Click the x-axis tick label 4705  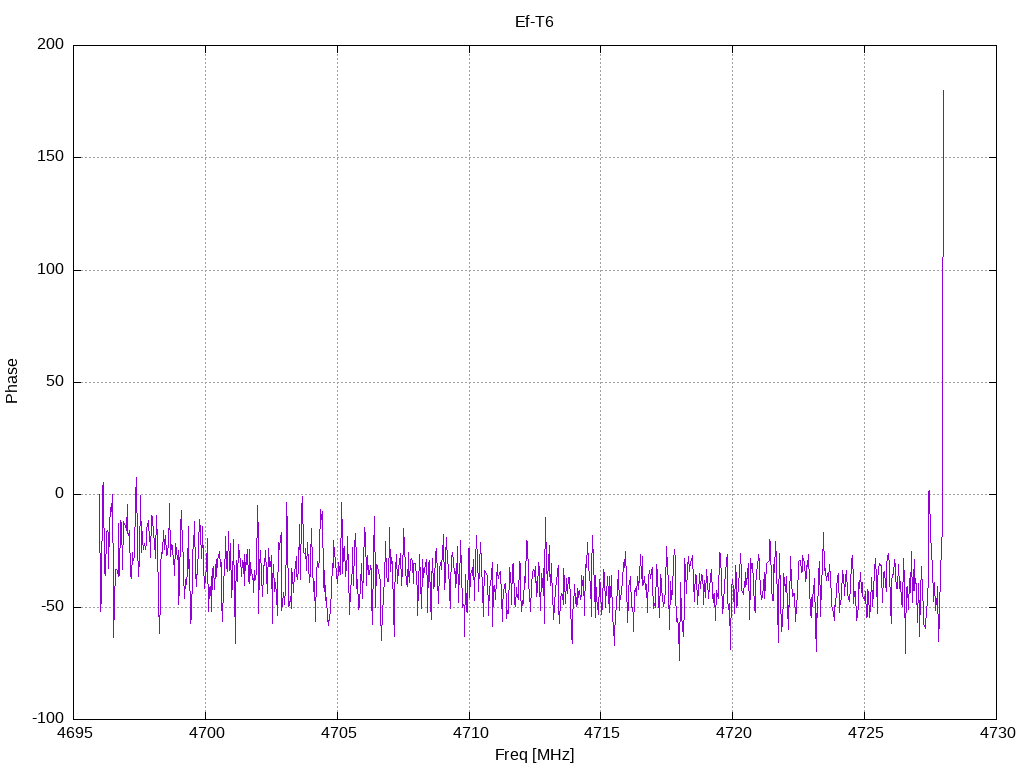[338, 733]
